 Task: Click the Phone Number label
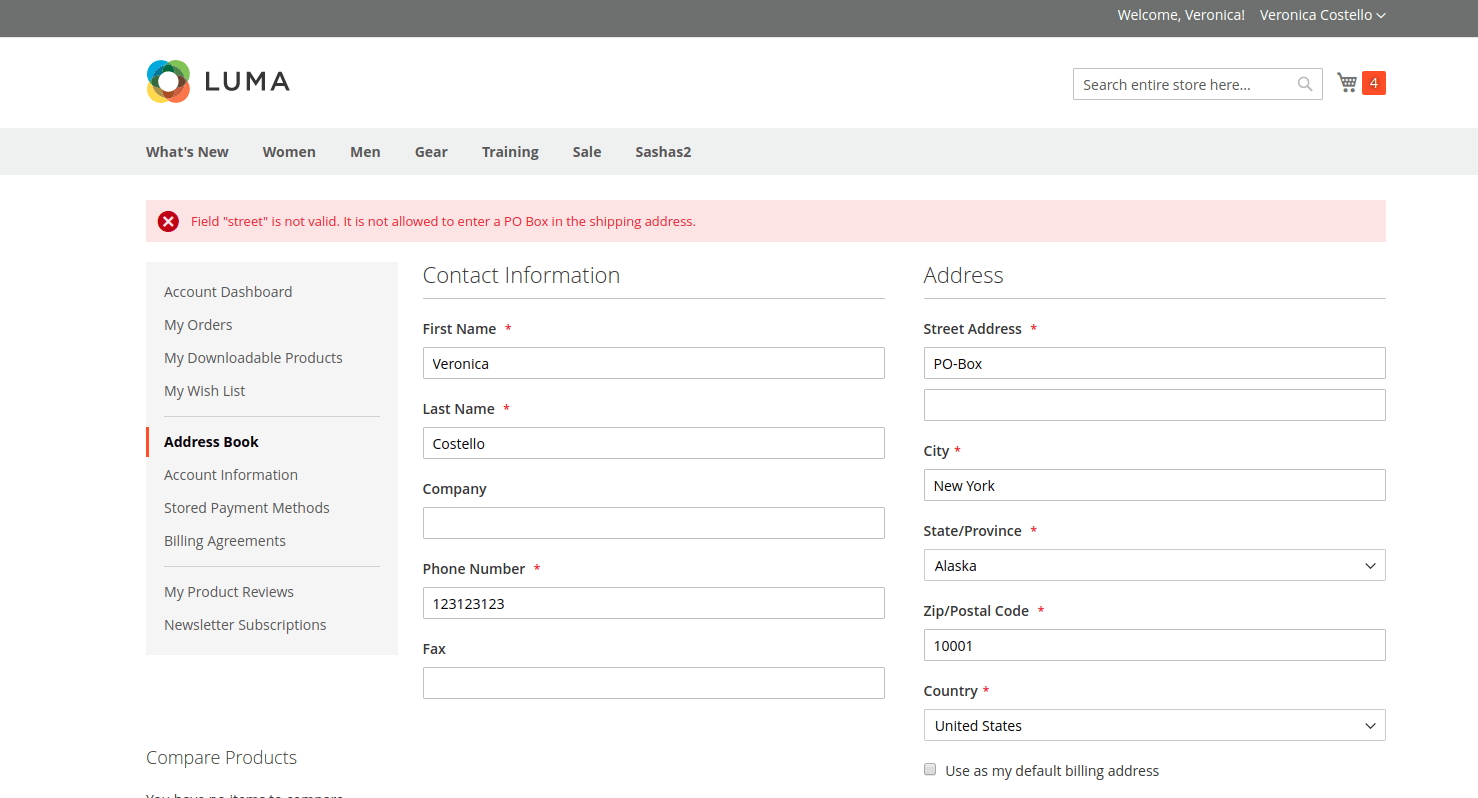coord(474,569)
